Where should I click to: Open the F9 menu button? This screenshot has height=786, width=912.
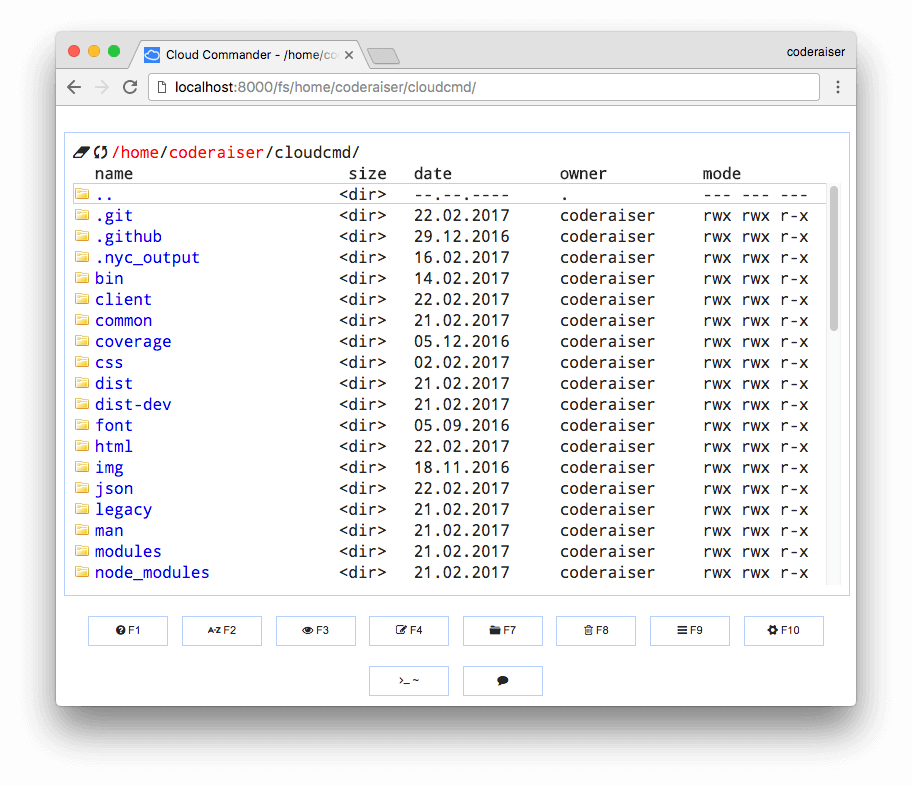(x=690, y=631)
